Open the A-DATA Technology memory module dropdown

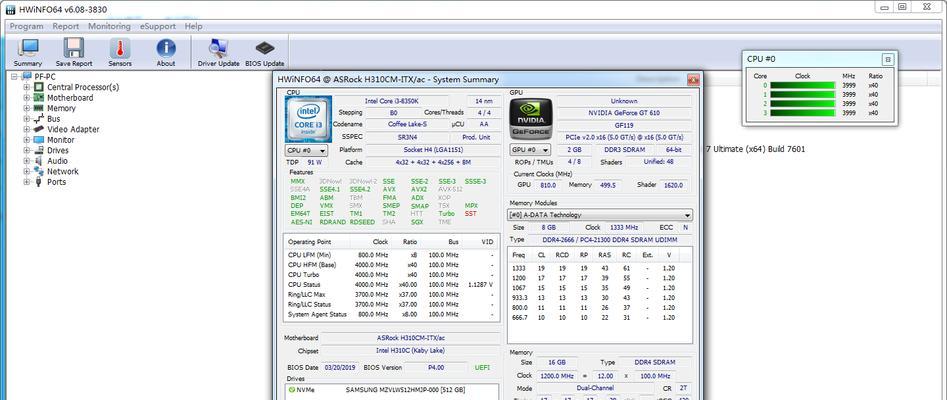tap(600, 215)
